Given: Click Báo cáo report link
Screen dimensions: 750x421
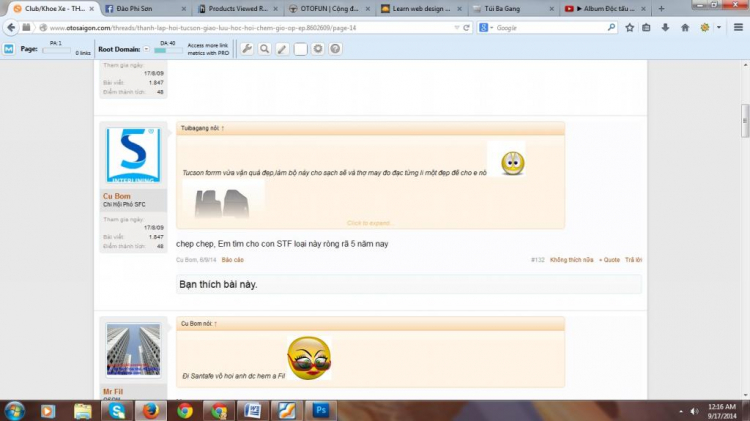Looking at the screenshot, I should pyautogui.click(x=232, y=260).
